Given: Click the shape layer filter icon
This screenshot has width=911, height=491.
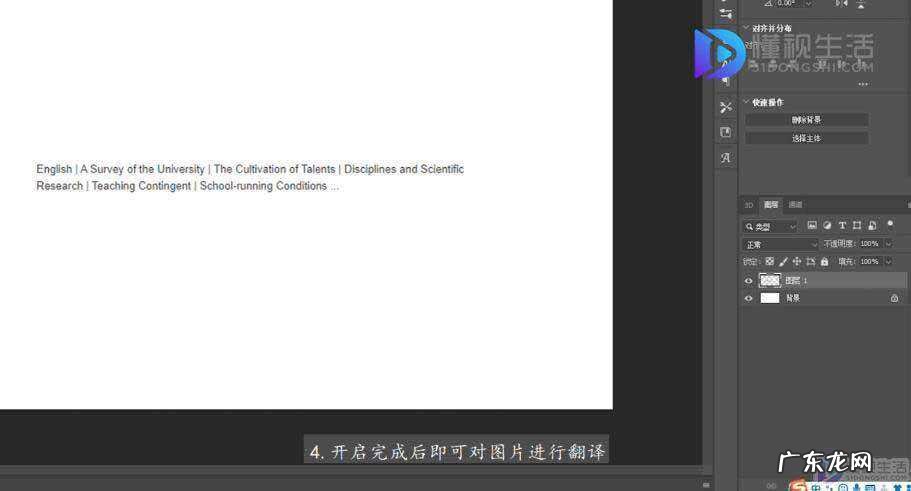Looking at the screenshot, I should click(857, 226).
